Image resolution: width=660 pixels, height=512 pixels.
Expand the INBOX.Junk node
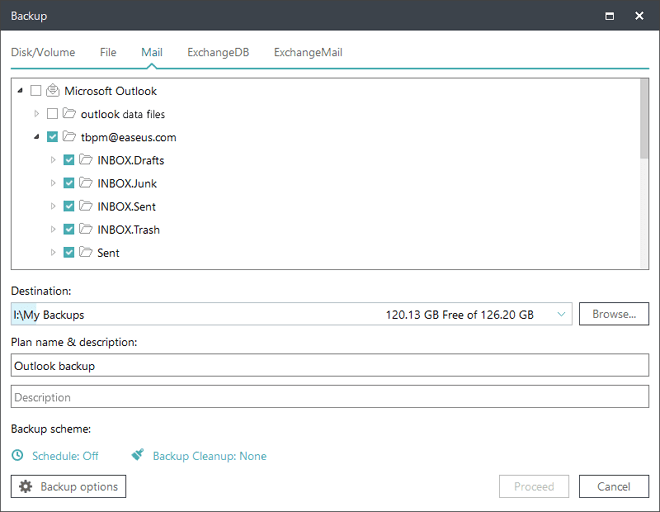(53, 183)
